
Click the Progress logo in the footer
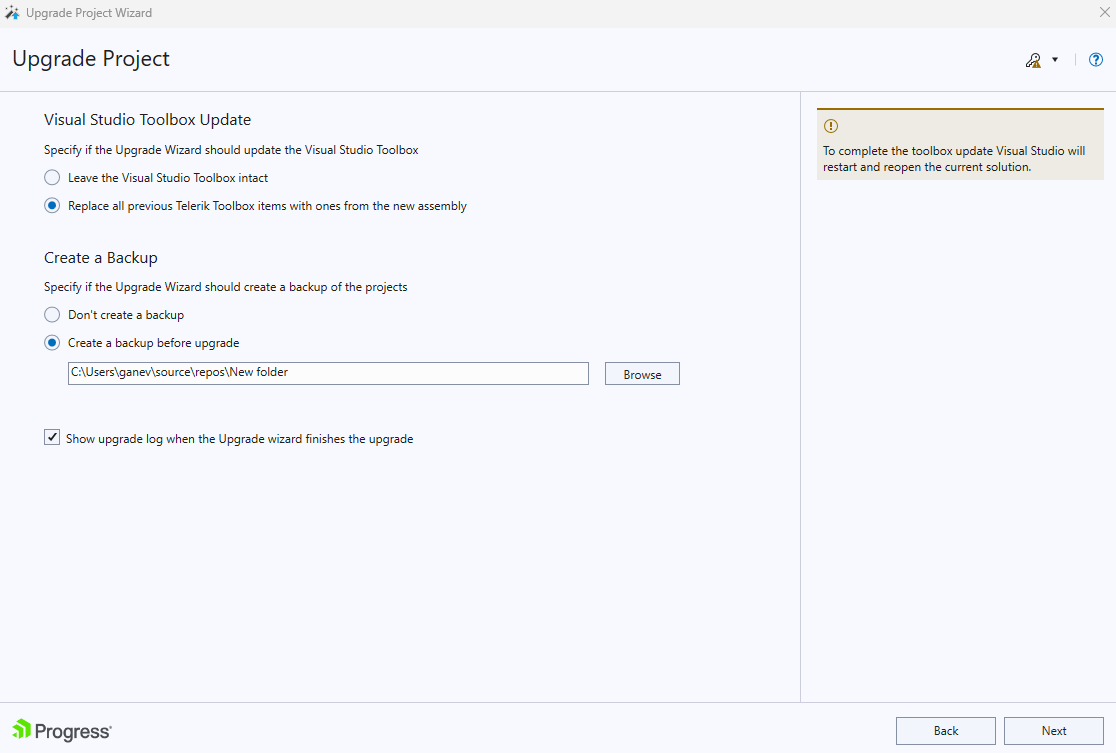pos(20,731)
